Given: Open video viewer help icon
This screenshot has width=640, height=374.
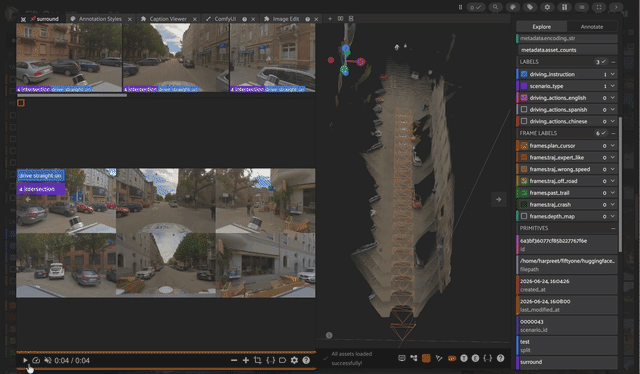Looking at the screenshot, I should tap(306, 360).
